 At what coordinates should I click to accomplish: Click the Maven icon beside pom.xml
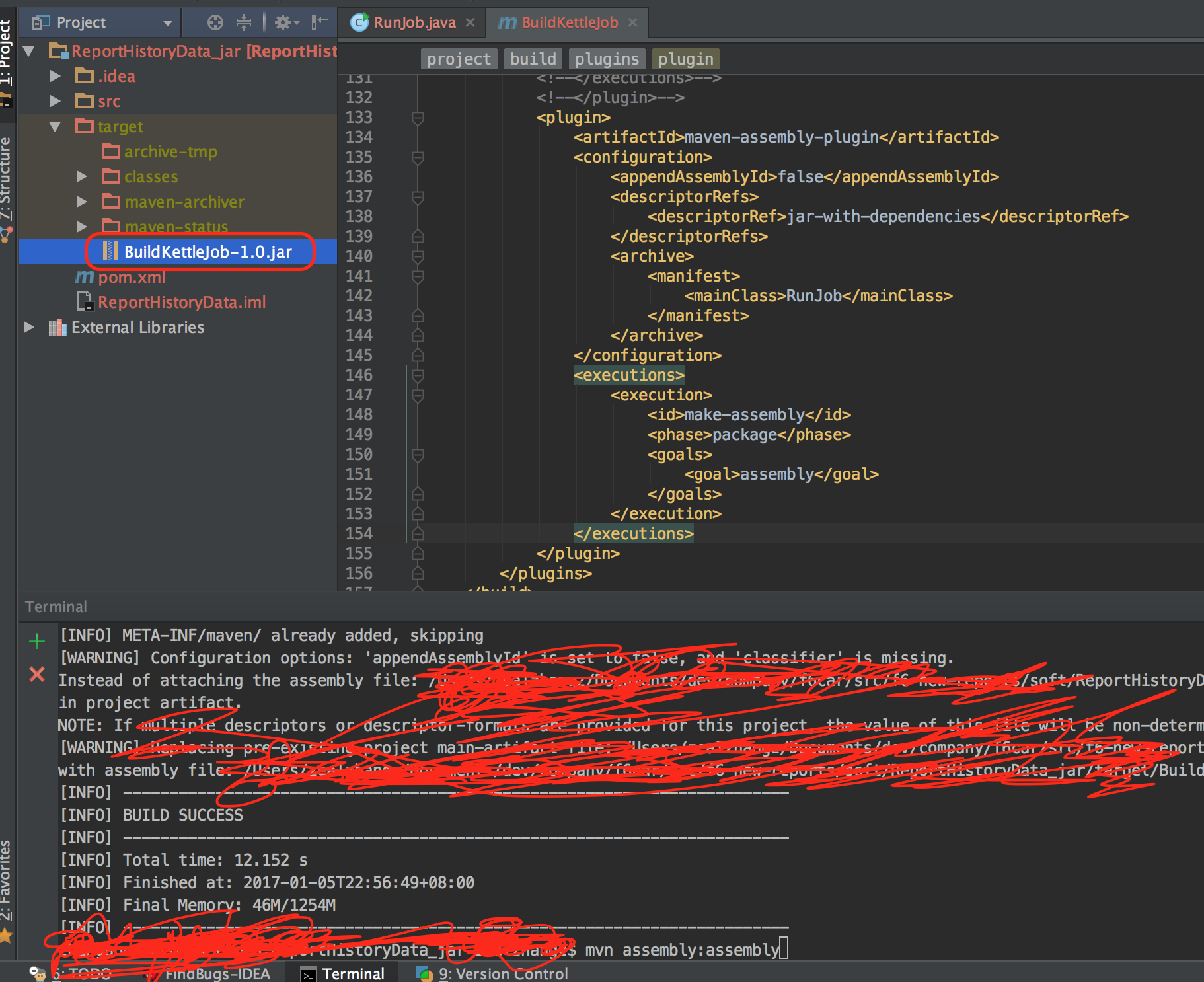[x=85, y=277]
